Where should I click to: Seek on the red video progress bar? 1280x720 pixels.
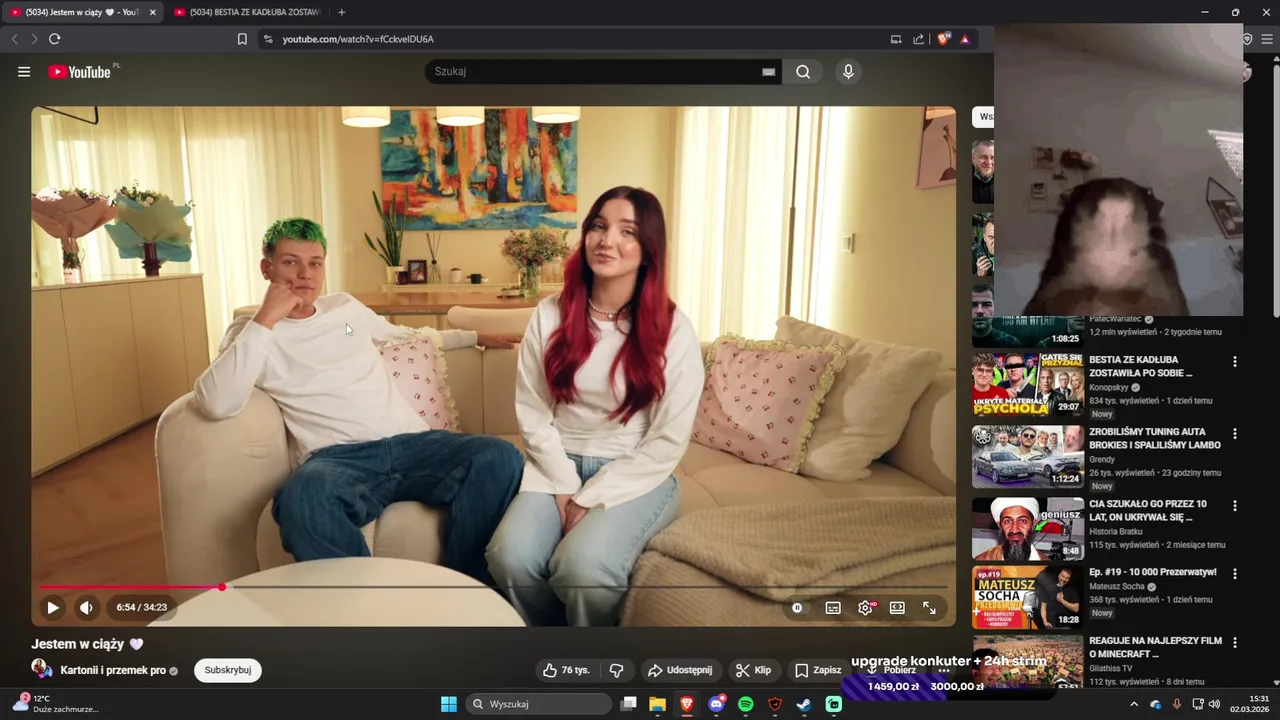click(493, 587)
